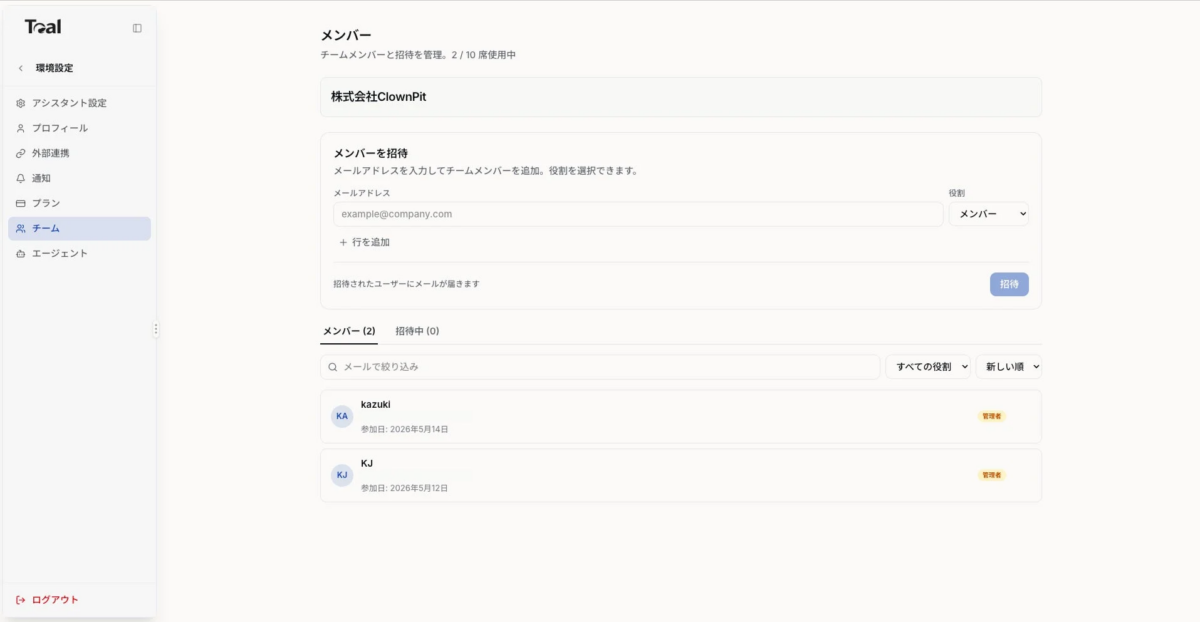Click the search magnifier icon
The height and width of the screenshot is (622, 1200).
point(333,367)
